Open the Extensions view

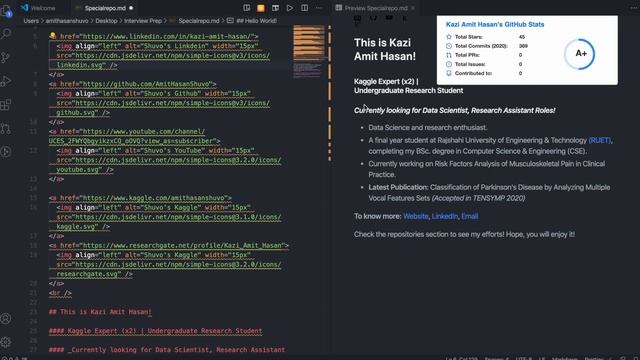6,104
